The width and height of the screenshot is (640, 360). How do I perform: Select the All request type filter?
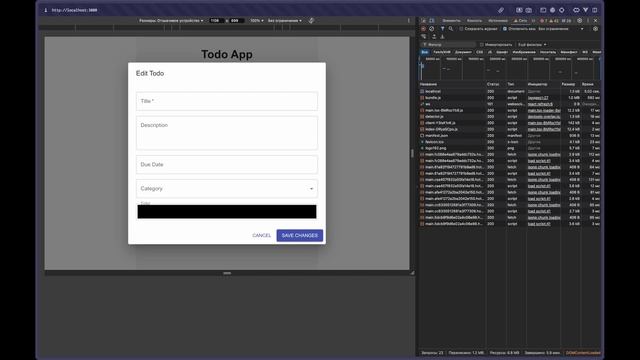(x=425, y=52)
